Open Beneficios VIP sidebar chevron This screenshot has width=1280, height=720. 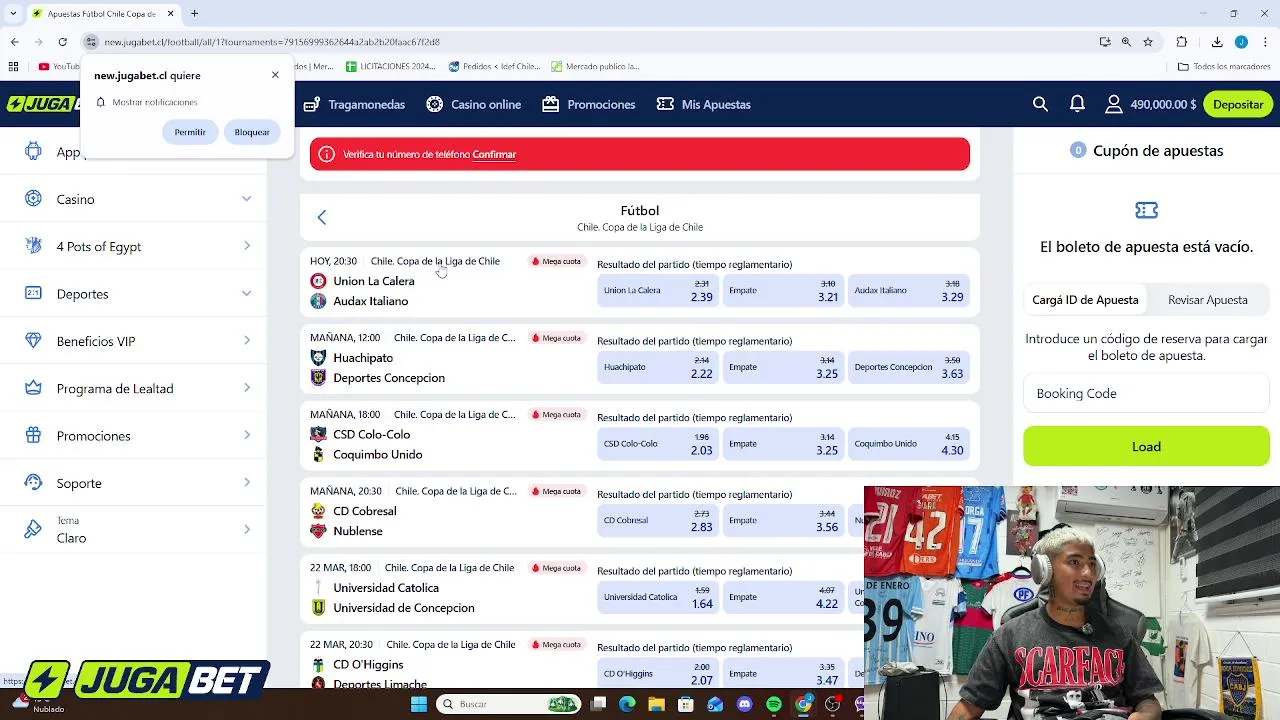[247, 341]
